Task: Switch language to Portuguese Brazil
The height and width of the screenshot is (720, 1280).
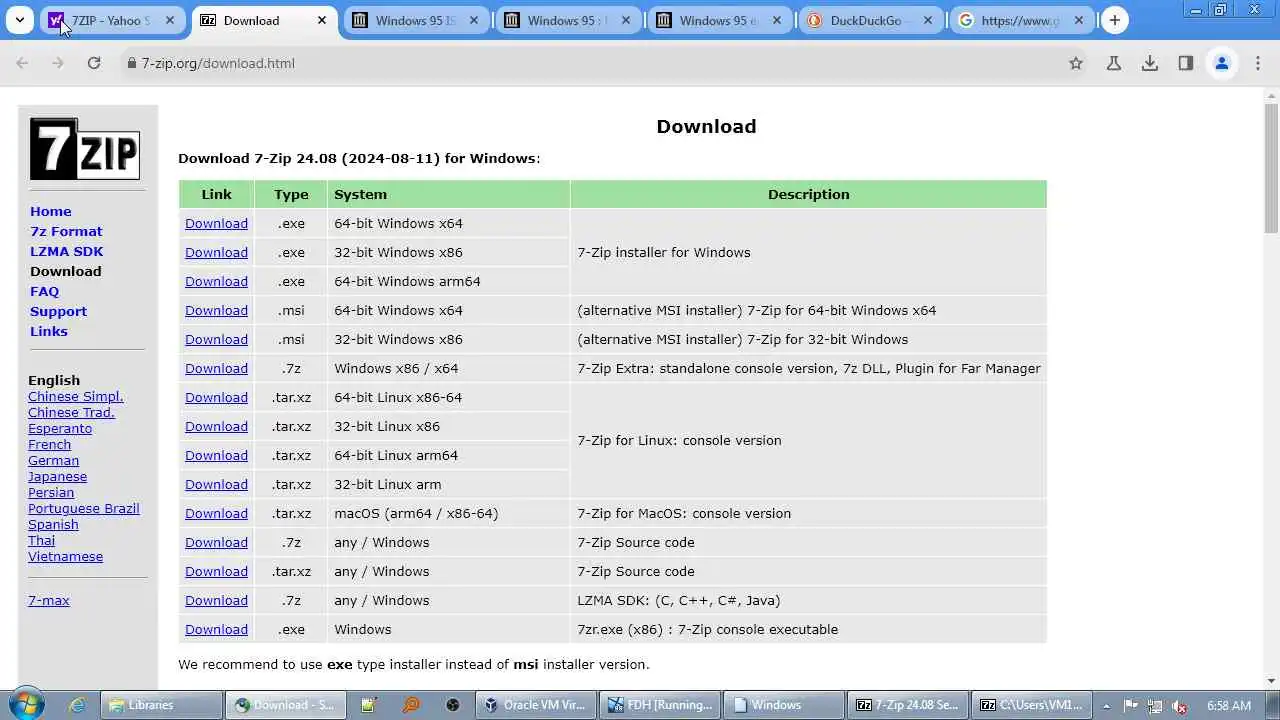Action: [83, 508]
